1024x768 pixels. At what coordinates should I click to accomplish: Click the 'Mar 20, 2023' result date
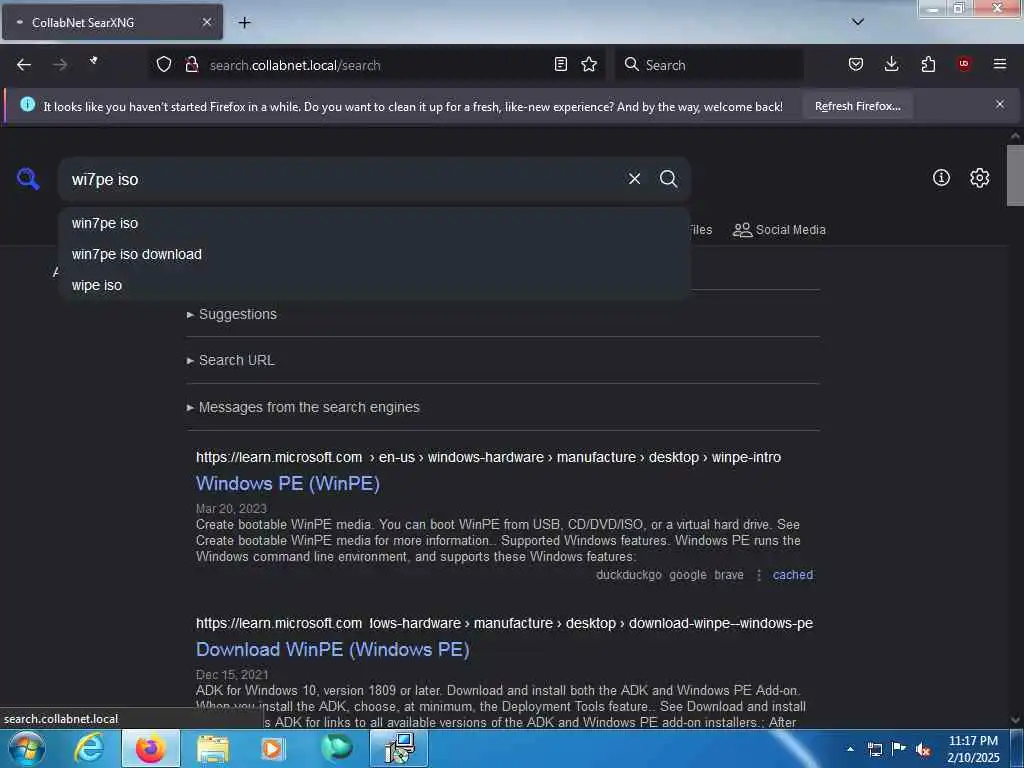tap(231, 509)
